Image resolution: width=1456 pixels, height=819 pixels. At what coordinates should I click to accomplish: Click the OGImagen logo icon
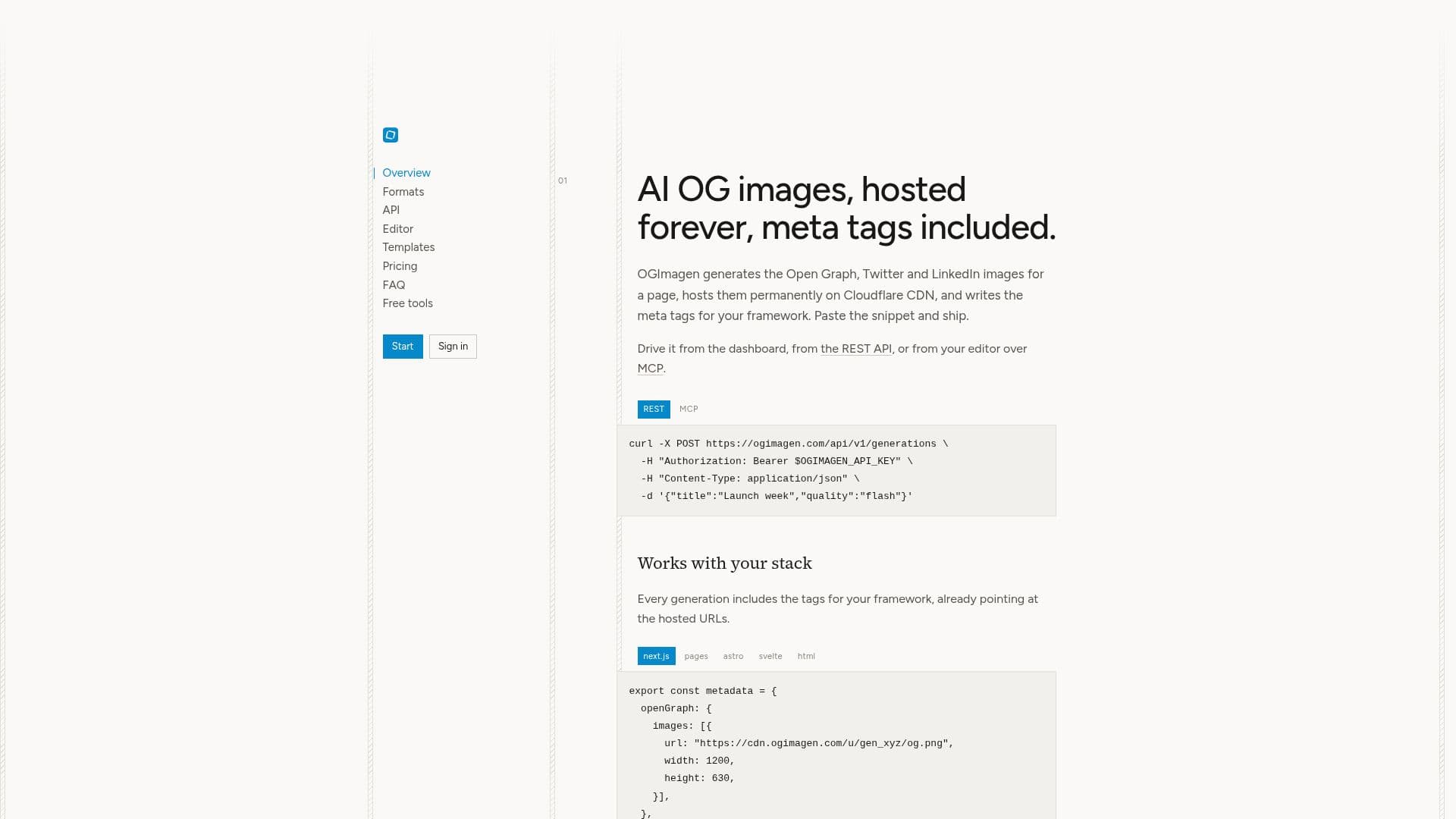click(391, 135)
